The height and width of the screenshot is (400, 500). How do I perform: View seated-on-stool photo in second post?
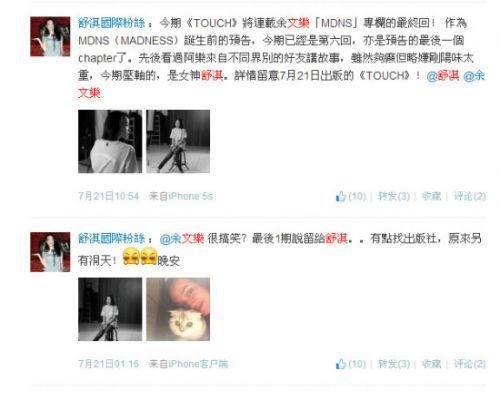click(110, 309)
